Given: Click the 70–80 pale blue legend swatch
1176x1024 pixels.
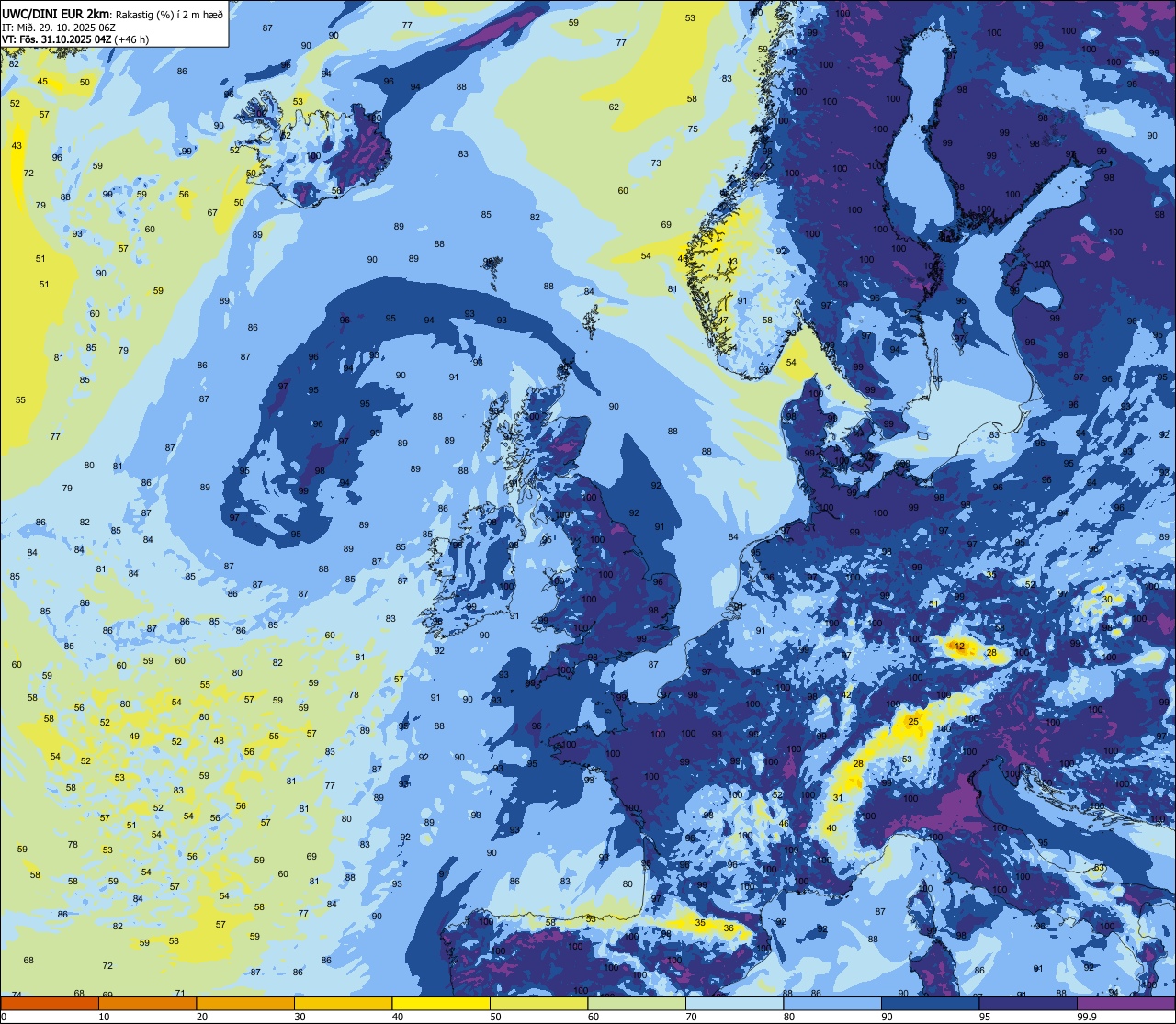Looking at the screenshot, I should pos(734,1003).
